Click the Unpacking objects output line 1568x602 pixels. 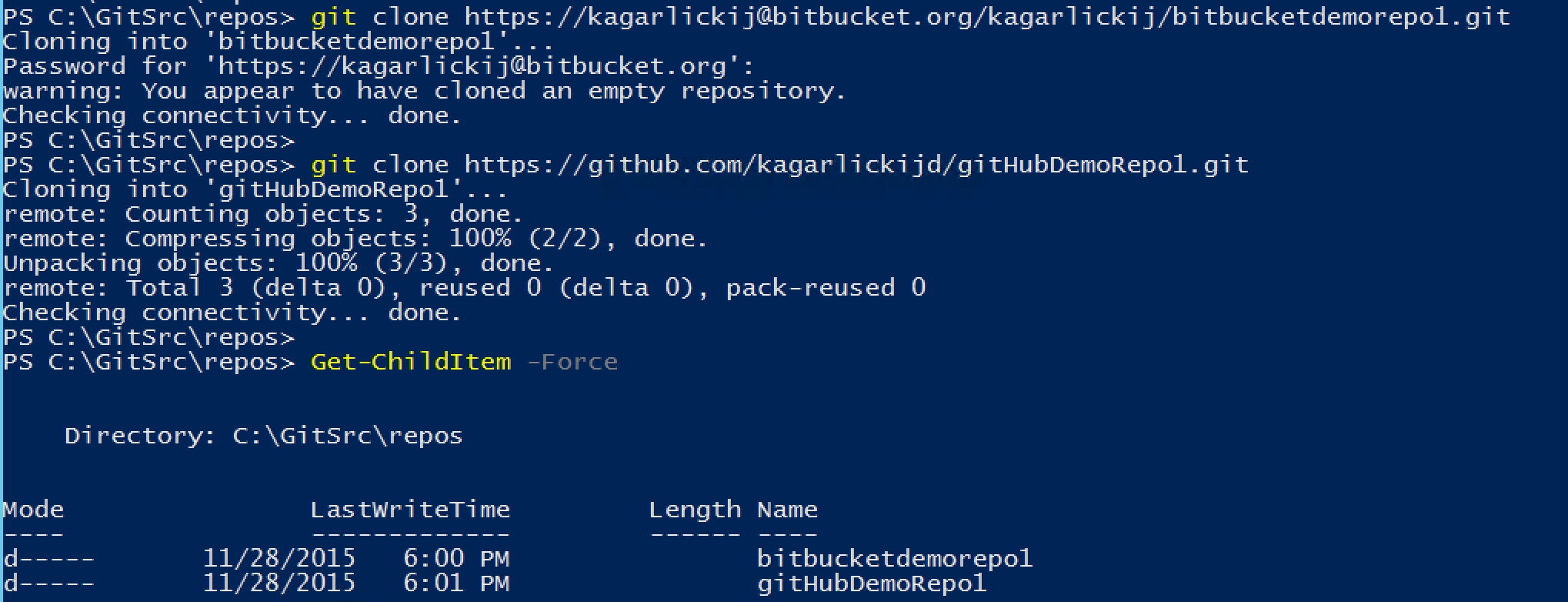pos(279,263)
